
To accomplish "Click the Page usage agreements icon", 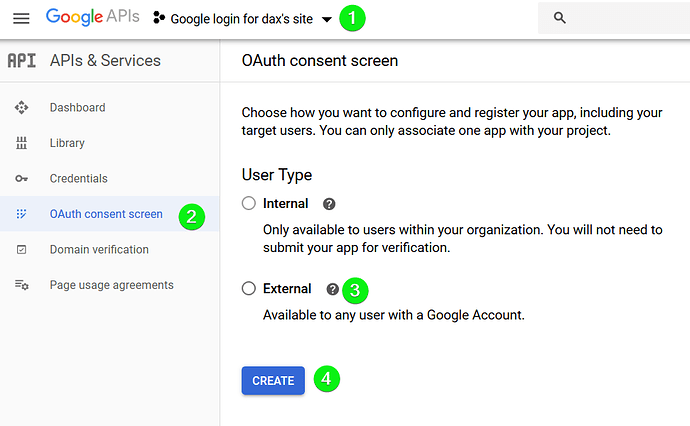I will tap(22, 285).
